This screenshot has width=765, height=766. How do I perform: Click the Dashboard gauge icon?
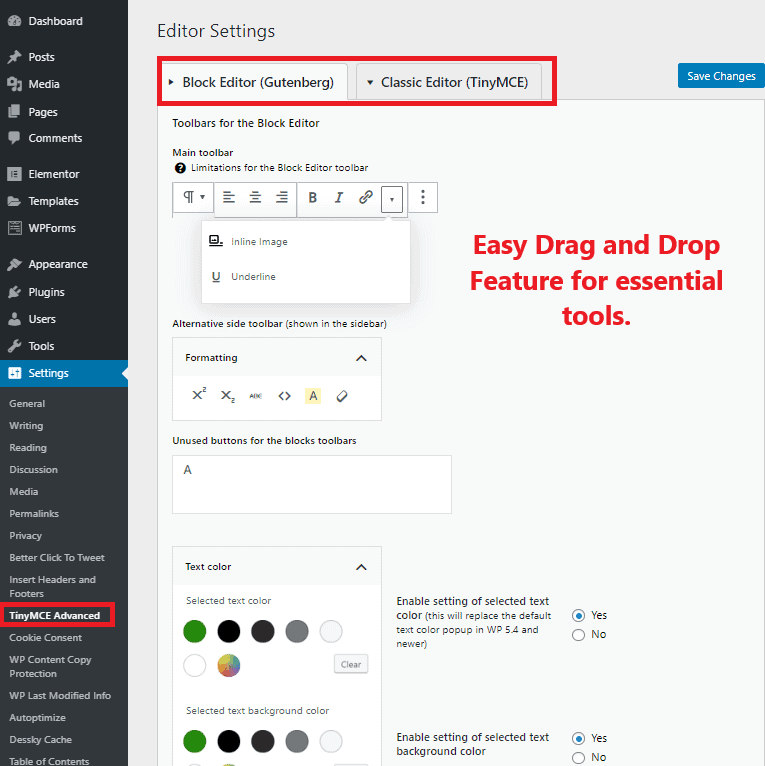pos(15,21)
